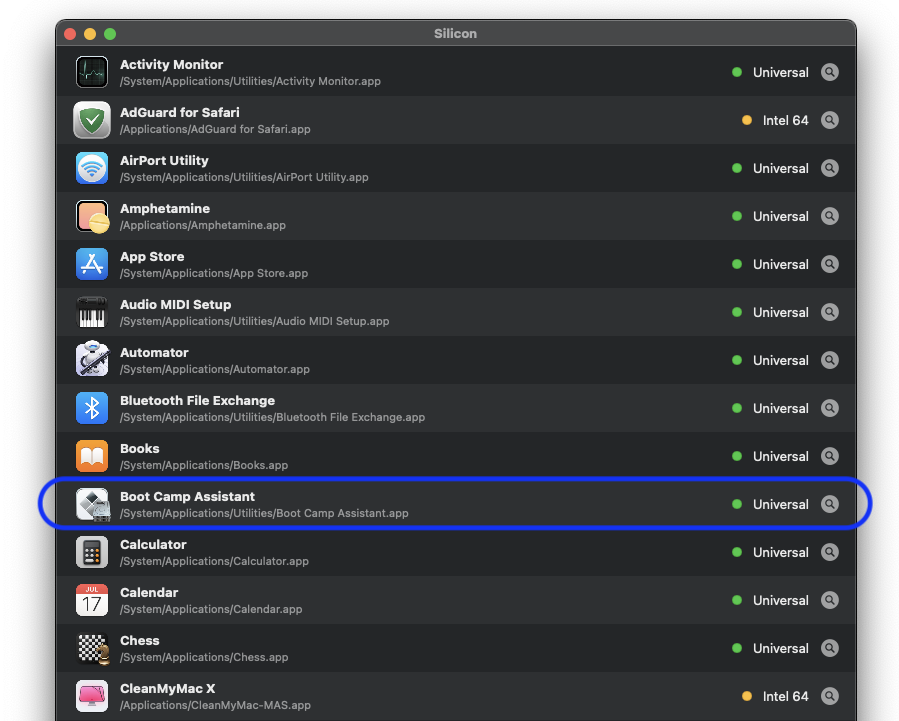
Task: Click the yellow minimize window button
Action: (x=90, y=34)
